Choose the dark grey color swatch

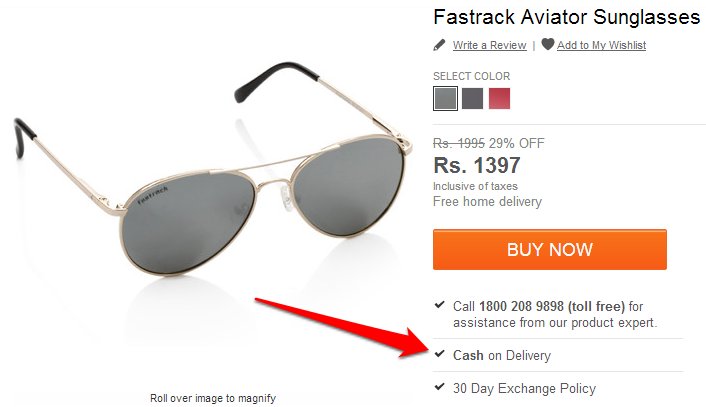(x=472, y=98)
